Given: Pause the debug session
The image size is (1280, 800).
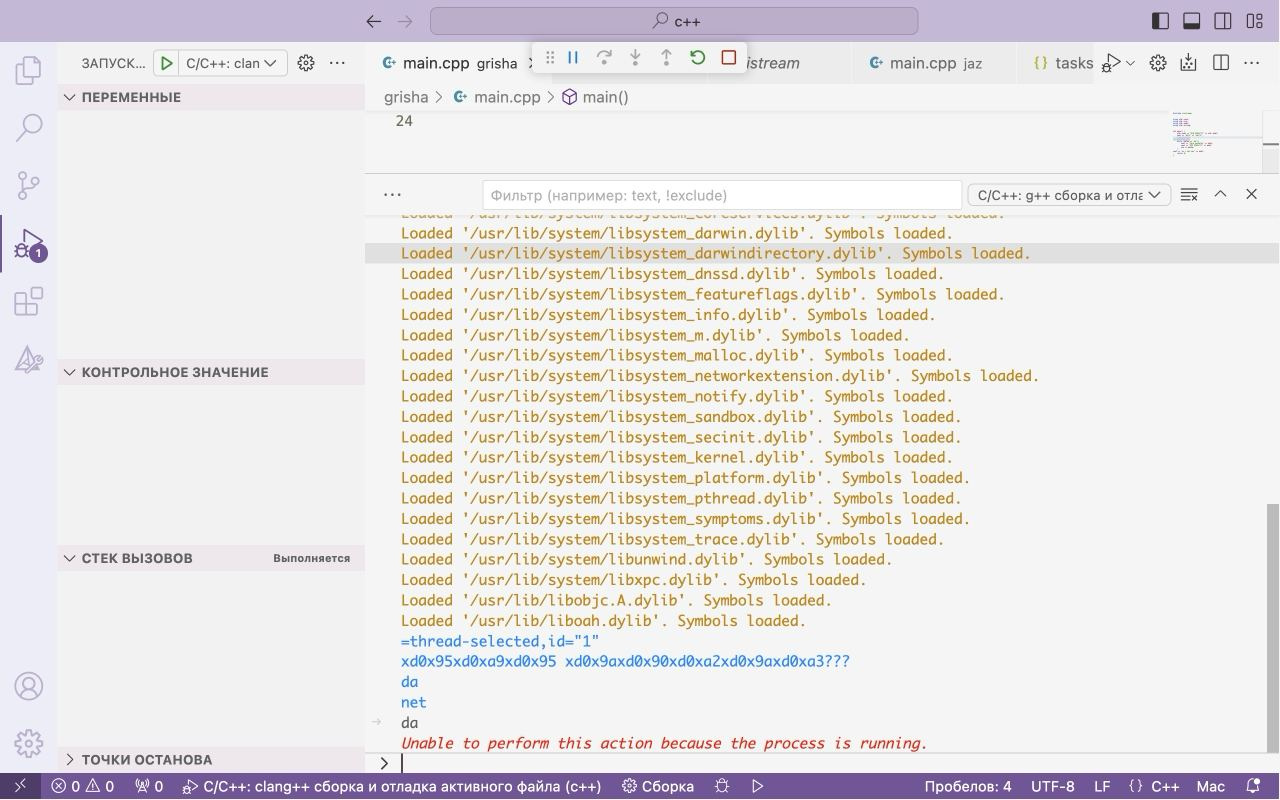Looking at the screenshot, I should pyautogui.click(x=573, y=58).
